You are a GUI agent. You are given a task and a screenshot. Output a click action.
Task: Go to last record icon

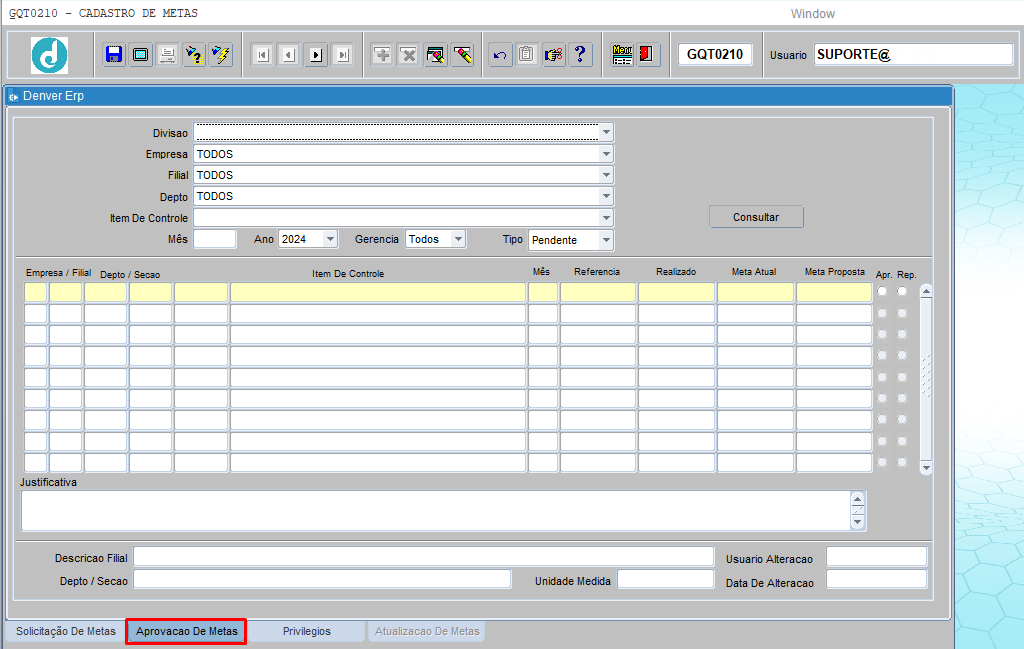343,55
